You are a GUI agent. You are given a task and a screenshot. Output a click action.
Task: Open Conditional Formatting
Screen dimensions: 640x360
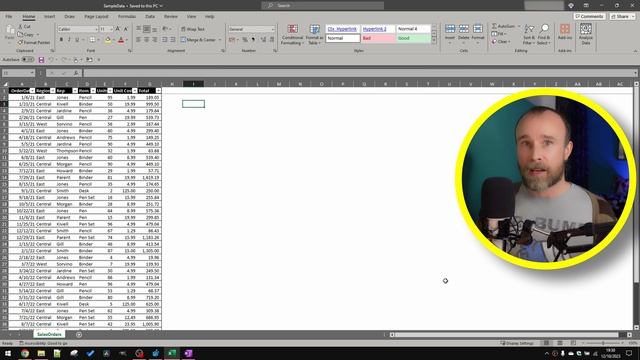click(x=292, y=35)
